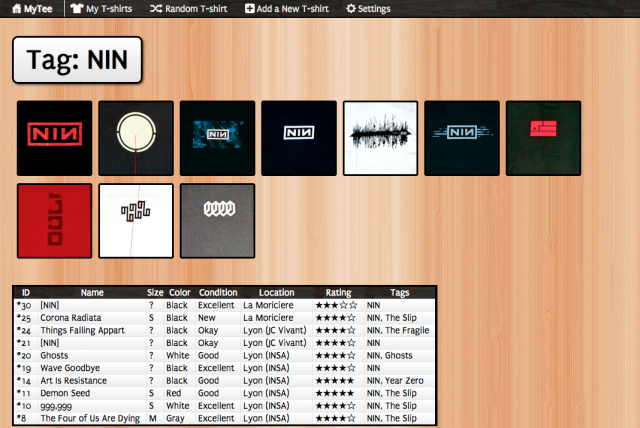The height and width of the screenshot is (428, 640).
Task: Open the gray shirt thumbnail
Action: tap(218, 221)
